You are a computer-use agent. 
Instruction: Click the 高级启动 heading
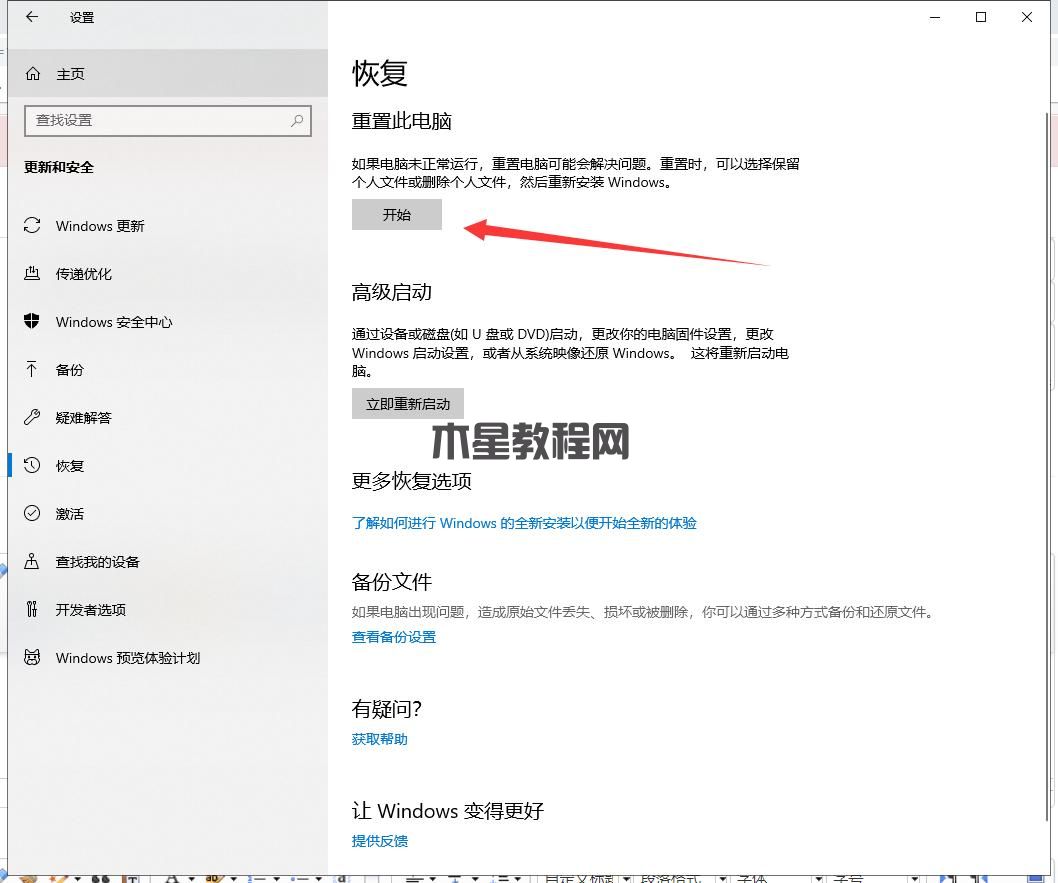click(x=391, y=292)
